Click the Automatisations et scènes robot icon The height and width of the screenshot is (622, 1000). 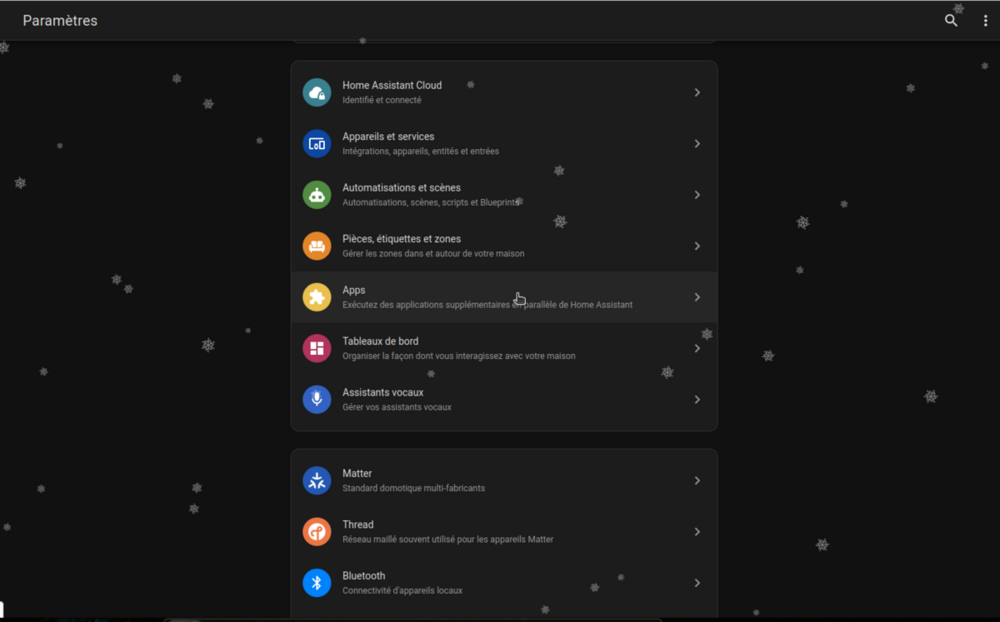click(x=317, y=195)
